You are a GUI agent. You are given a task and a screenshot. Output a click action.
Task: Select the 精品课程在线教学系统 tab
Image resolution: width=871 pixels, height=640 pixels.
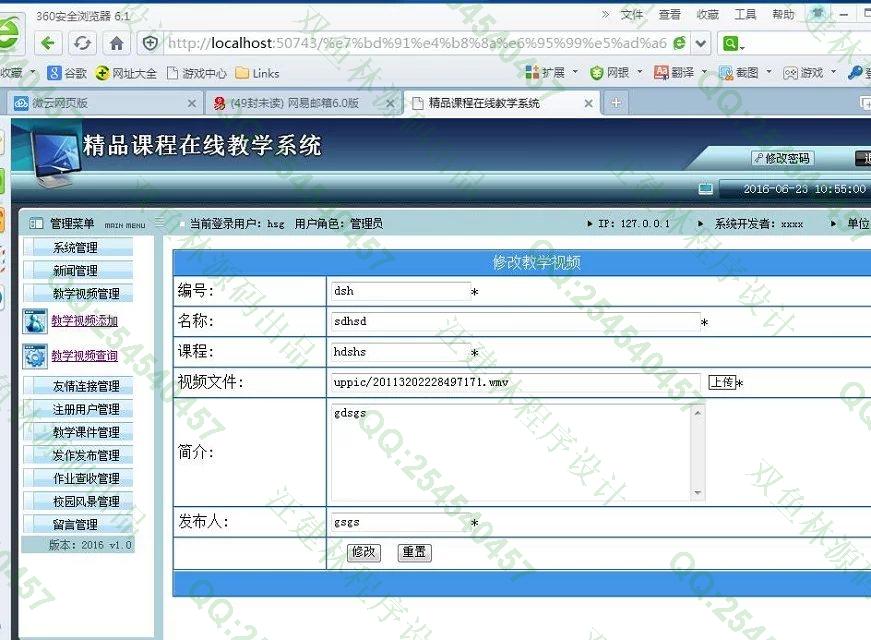point(503,103)
